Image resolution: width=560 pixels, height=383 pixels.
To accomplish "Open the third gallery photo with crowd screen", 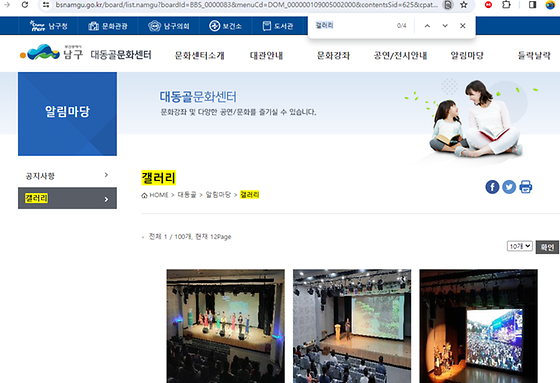I will [479, 326].
